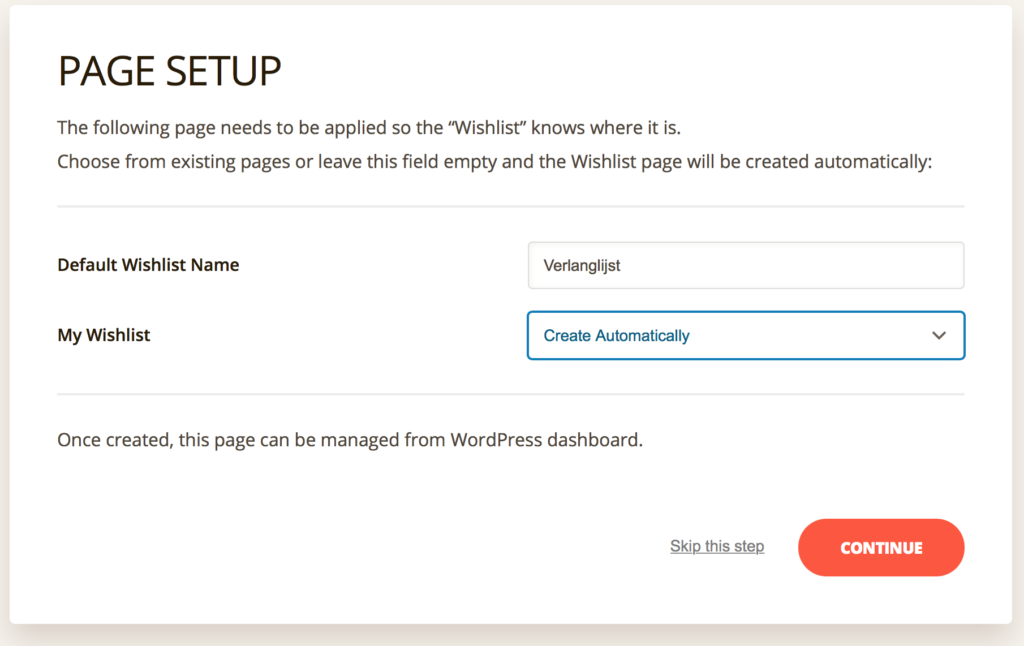Screen dimensions: 1024x646
Task: Click the divider line below the instructions
Action: pos(511,206)
